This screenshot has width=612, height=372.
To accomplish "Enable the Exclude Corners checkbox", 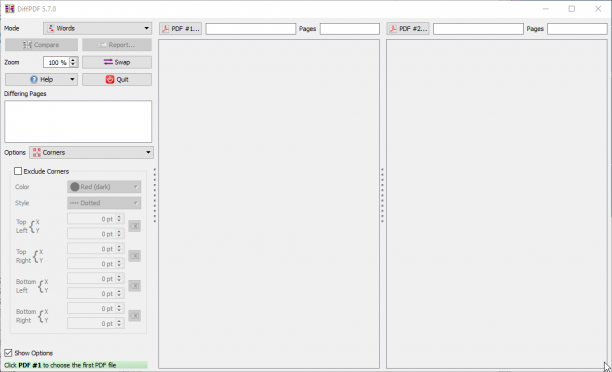I will click(x=18, y=171).
